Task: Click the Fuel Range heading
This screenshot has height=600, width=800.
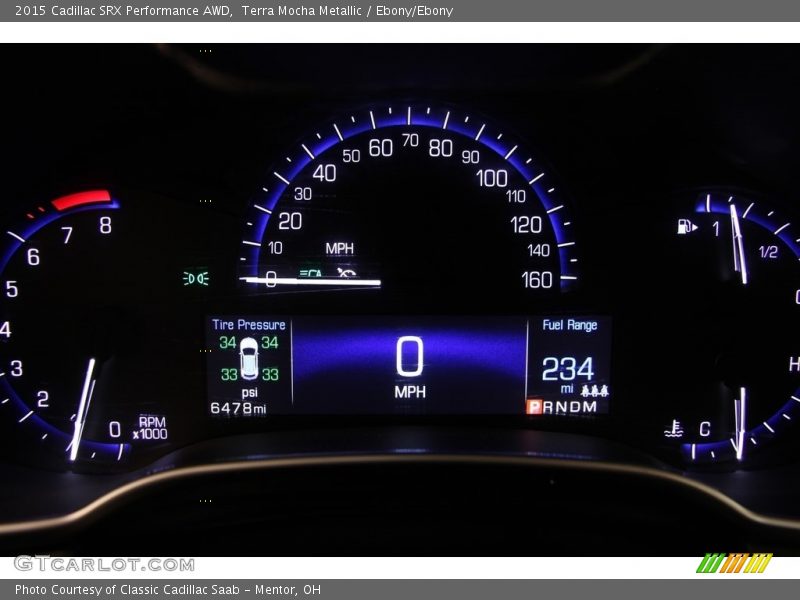Action: click(x=569, y=325)
